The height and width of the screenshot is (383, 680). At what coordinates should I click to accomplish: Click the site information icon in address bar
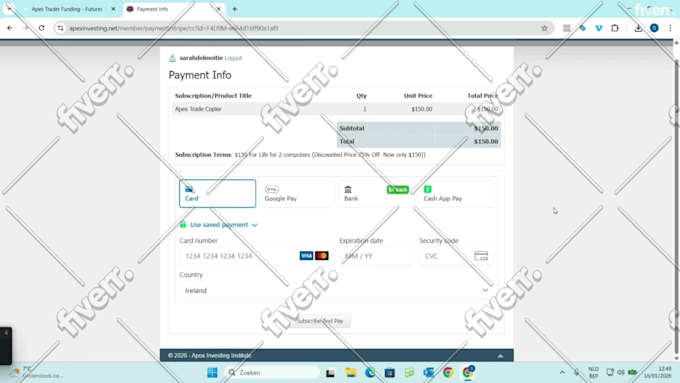(60, 28)
